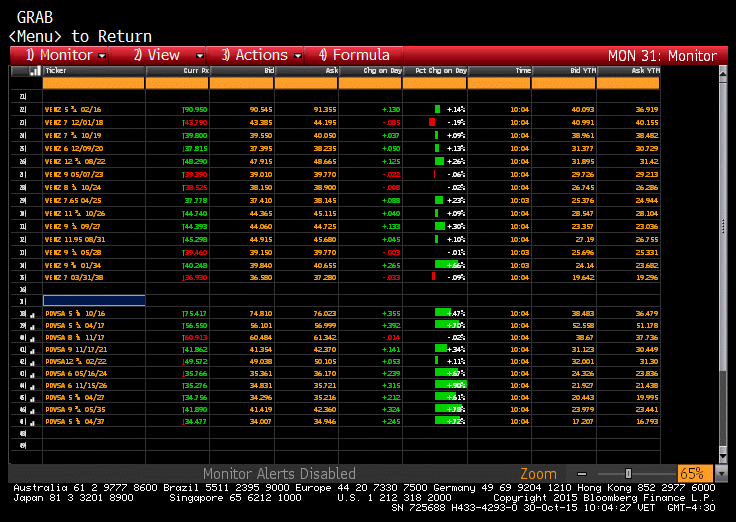The width and height of the screenshot is (736, 522).
Task: Expand the Actions dropdown arrow
Action: coord(298,56)
